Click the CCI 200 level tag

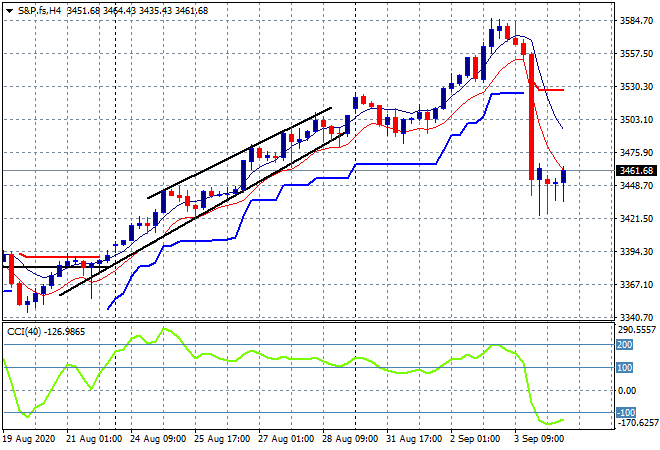click(x=624, y=345)
